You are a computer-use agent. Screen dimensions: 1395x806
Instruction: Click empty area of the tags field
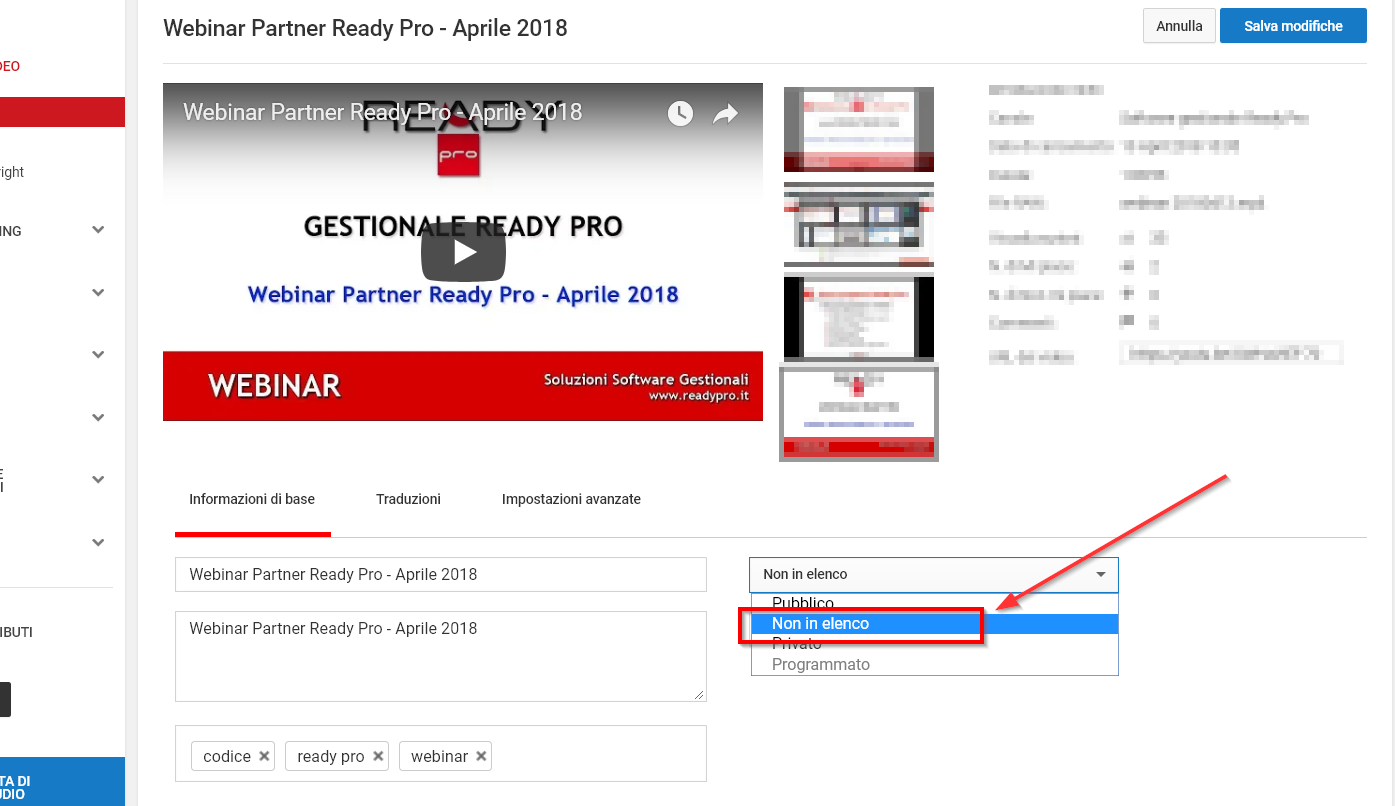(597, 754)
